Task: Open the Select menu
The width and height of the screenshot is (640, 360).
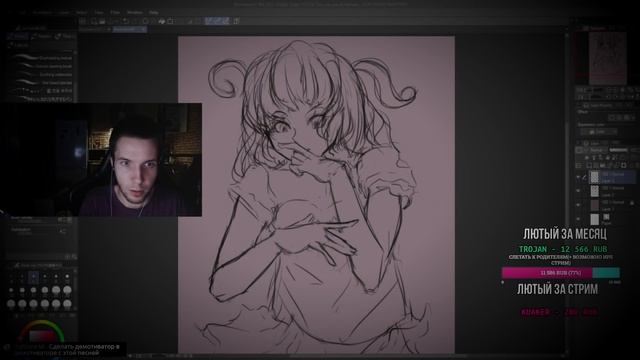Action: coord(82,13)
